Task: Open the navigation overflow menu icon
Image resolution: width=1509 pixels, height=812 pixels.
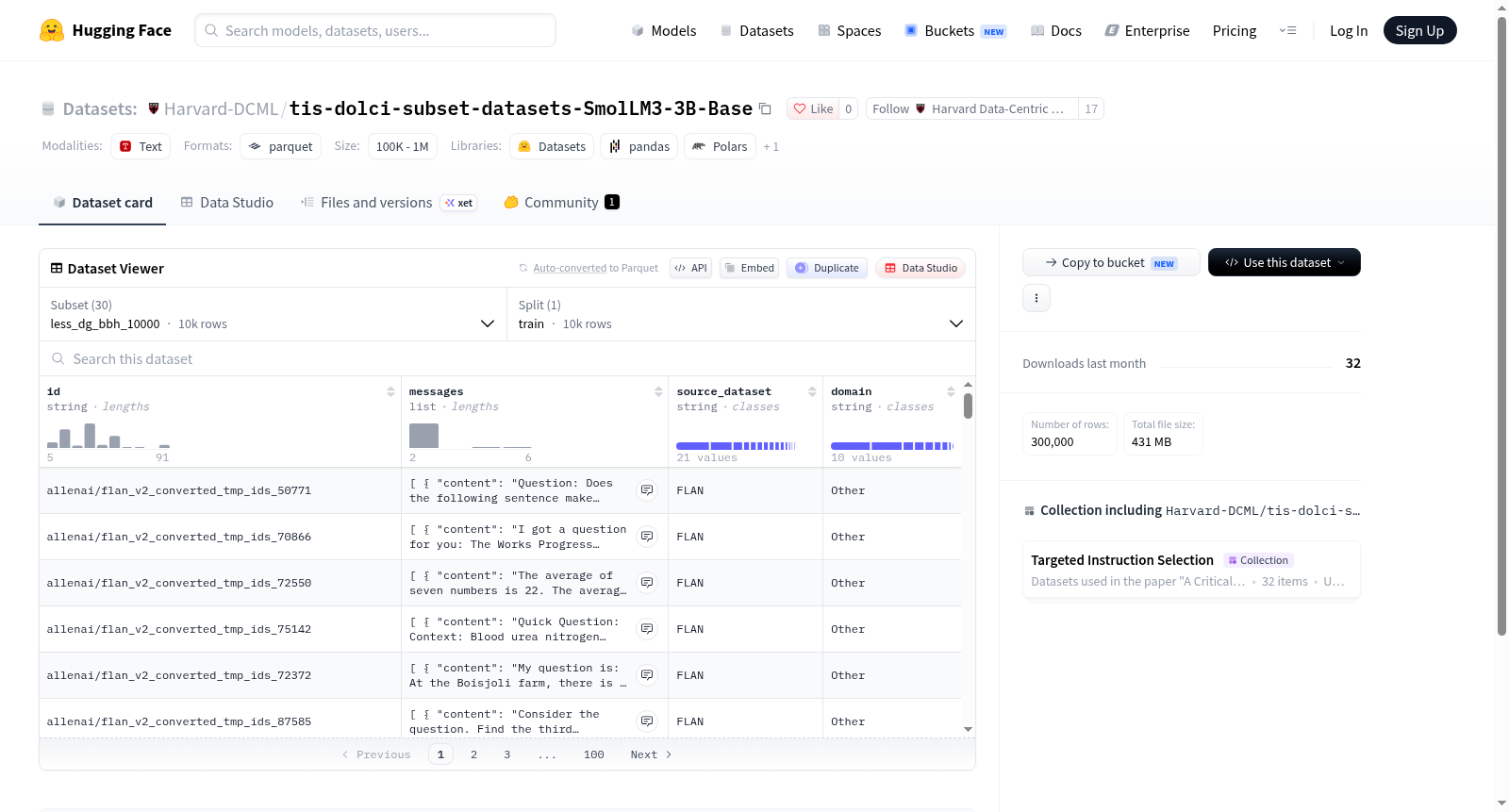Action: click(1287, 30)
